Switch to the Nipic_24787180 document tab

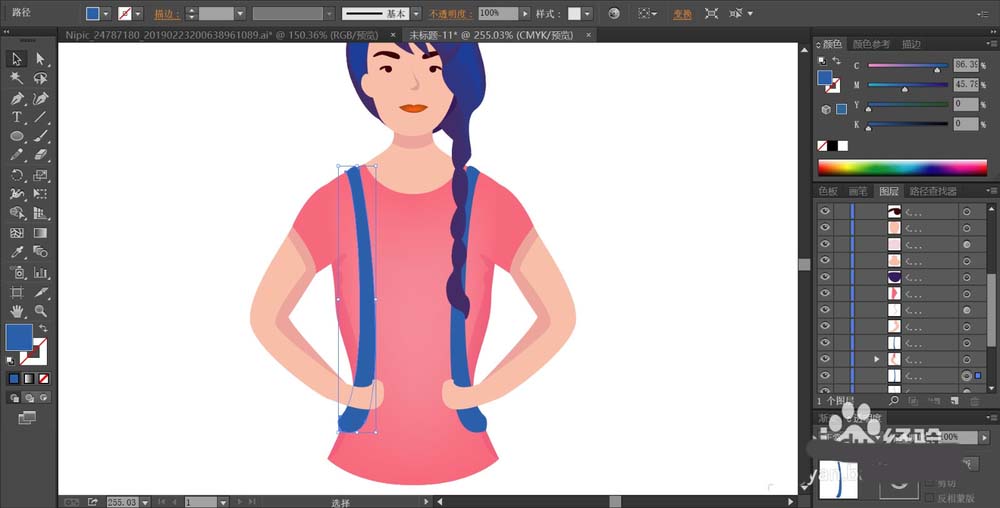pyautogui.click(x=221, y=35)
